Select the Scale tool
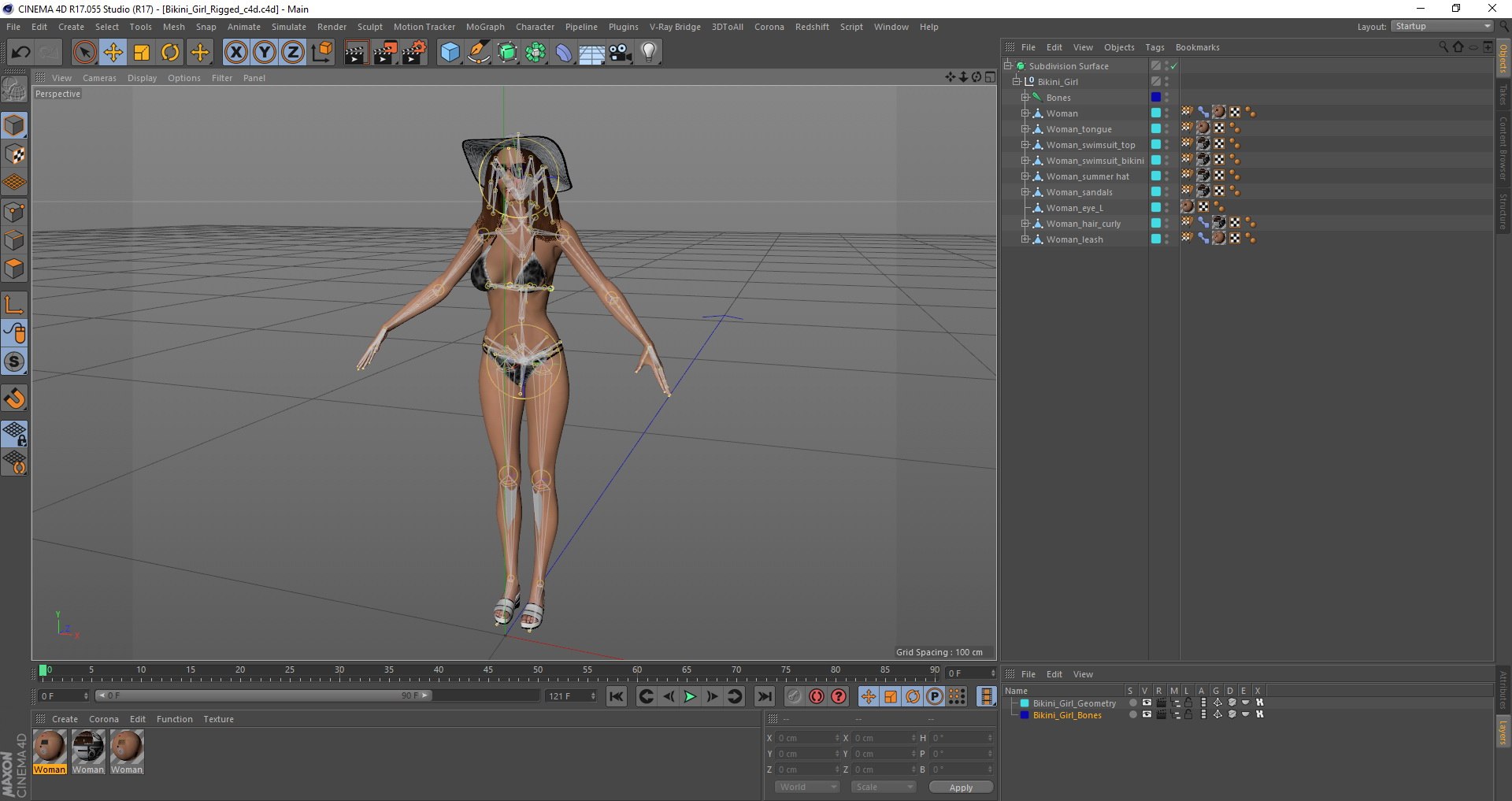The height and width of the screenshot is (801, 1512). (x=142, y=52)
